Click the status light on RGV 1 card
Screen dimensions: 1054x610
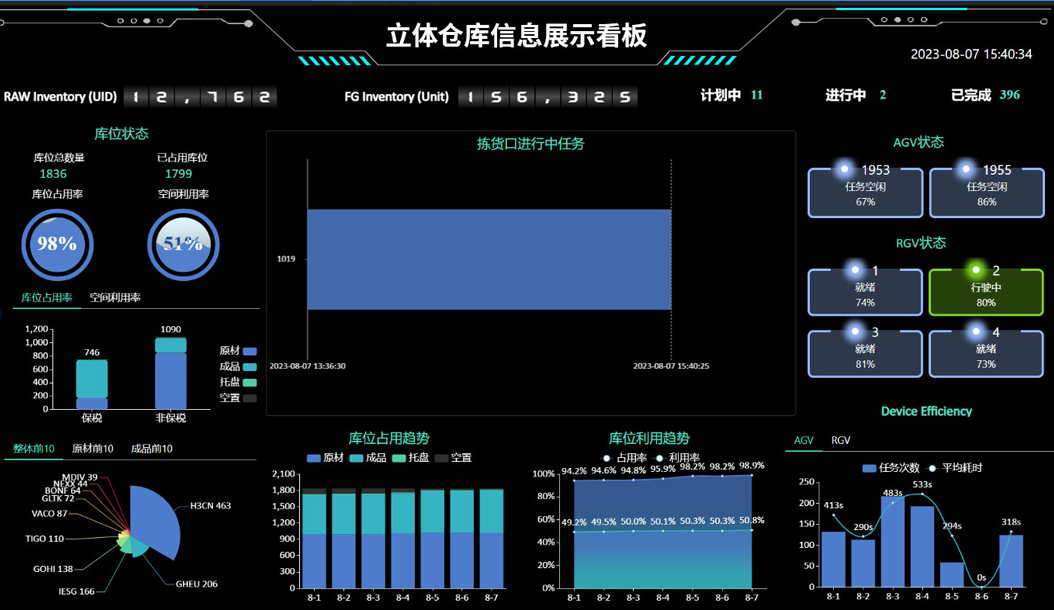pos(855,270)
